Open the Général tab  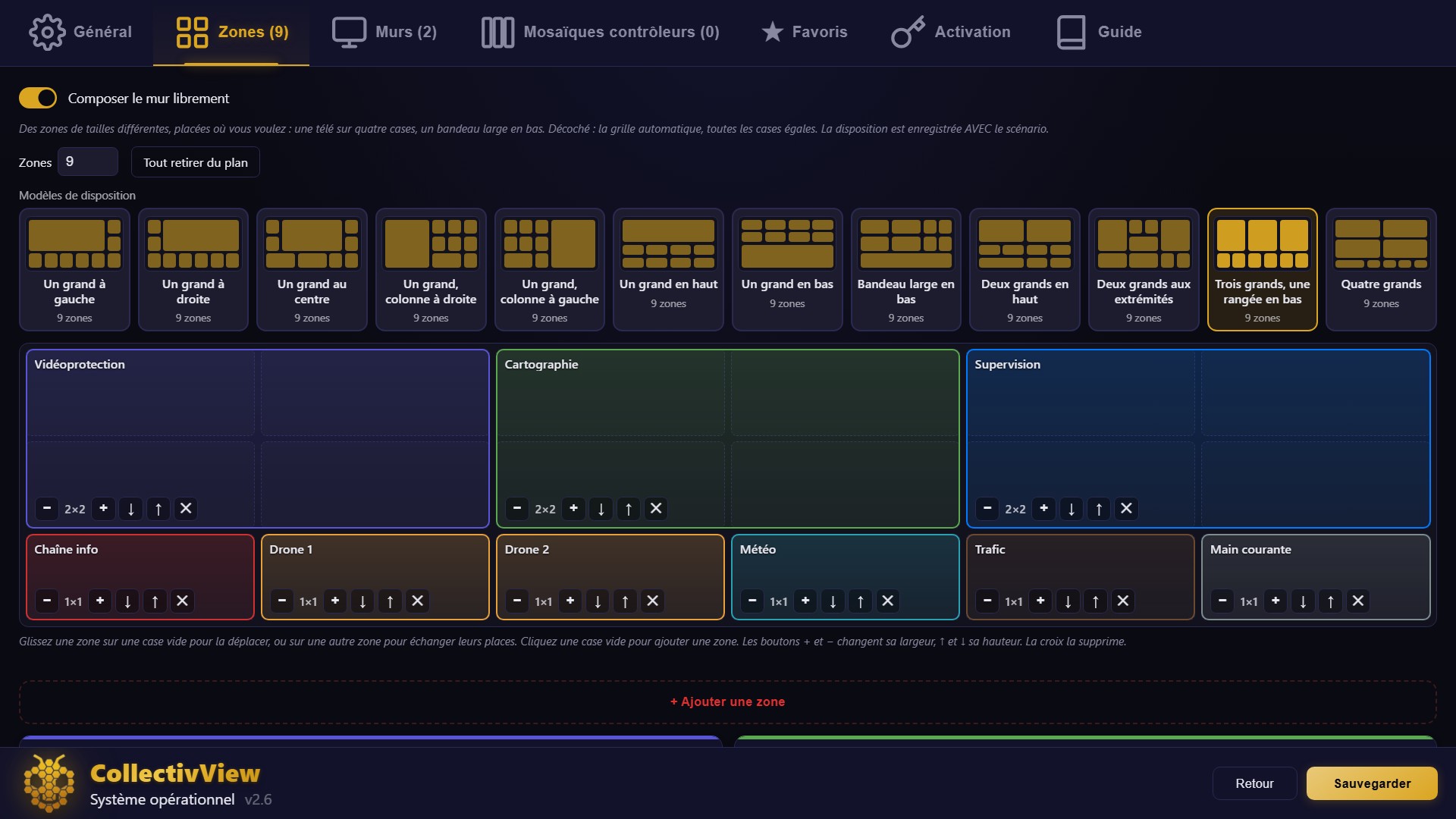[x=80, y=32]
